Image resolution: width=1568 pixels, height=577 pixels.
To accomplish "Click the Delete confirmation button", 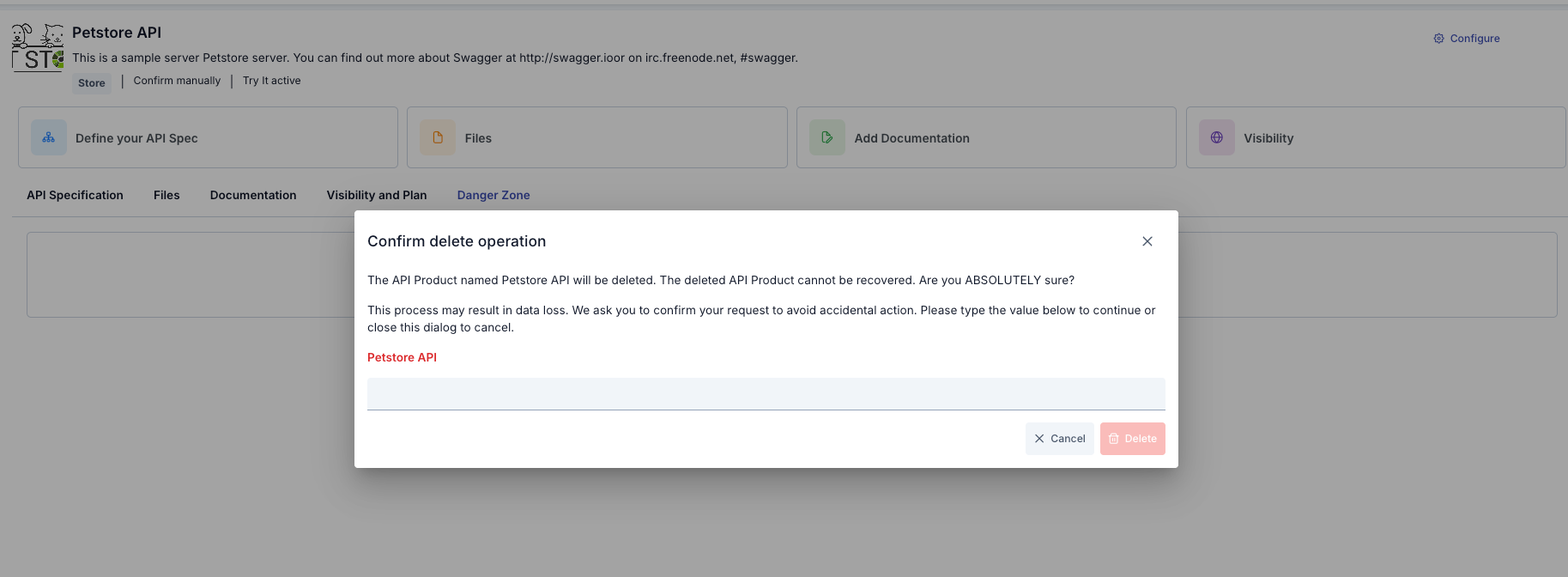I will 1132,439.
